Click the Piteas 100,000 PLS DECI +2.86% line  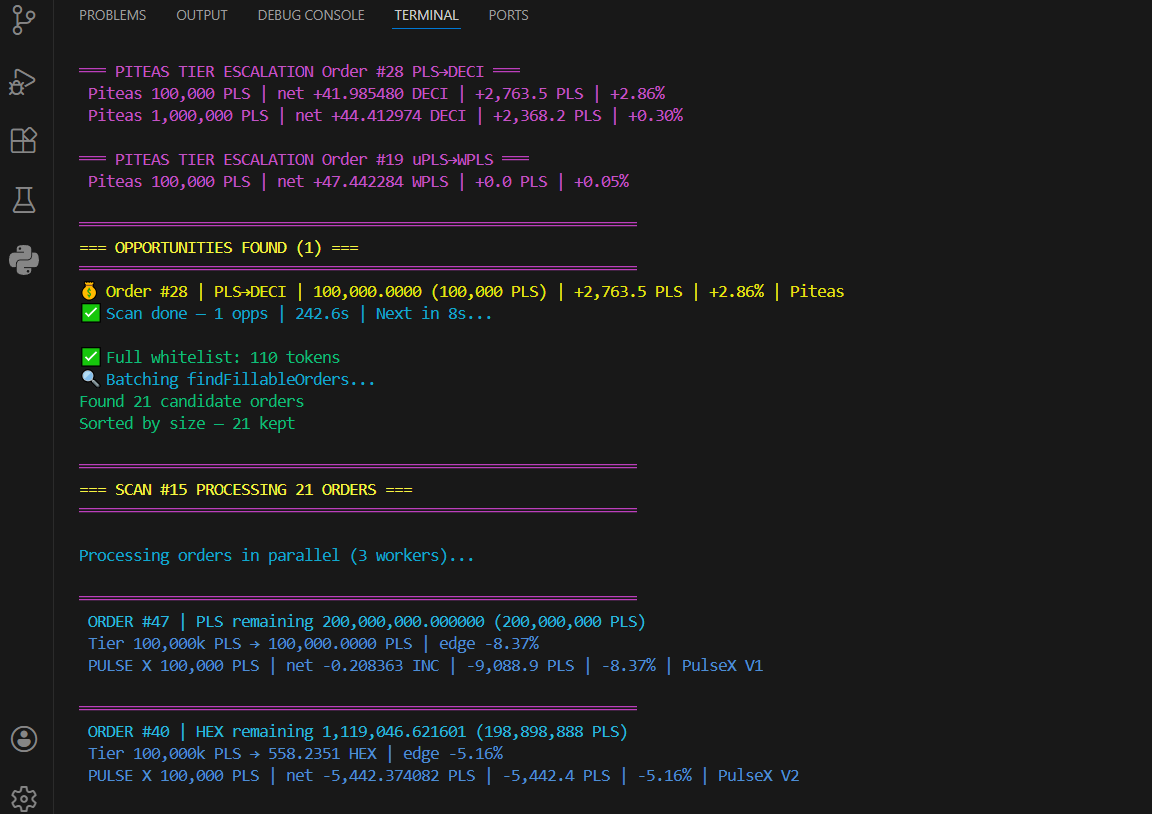(x=377, y=93)
